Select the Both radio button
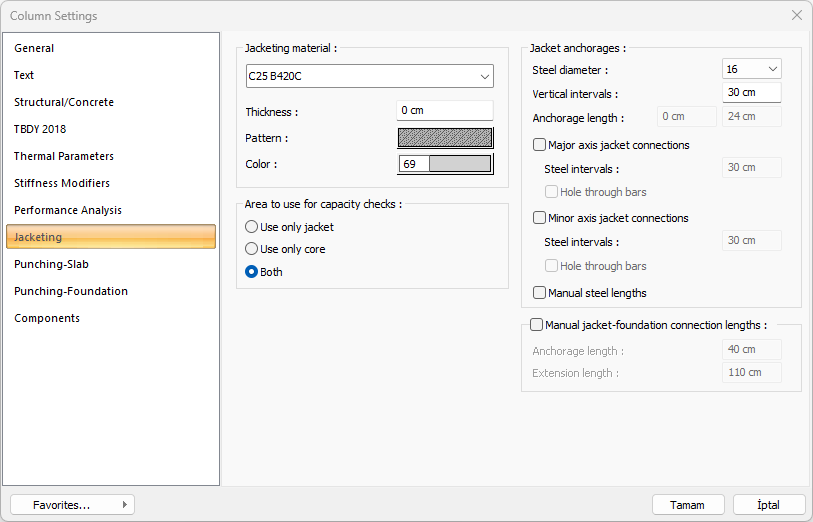Viewport: 813px width, 522px height. (x=252, y=272)
